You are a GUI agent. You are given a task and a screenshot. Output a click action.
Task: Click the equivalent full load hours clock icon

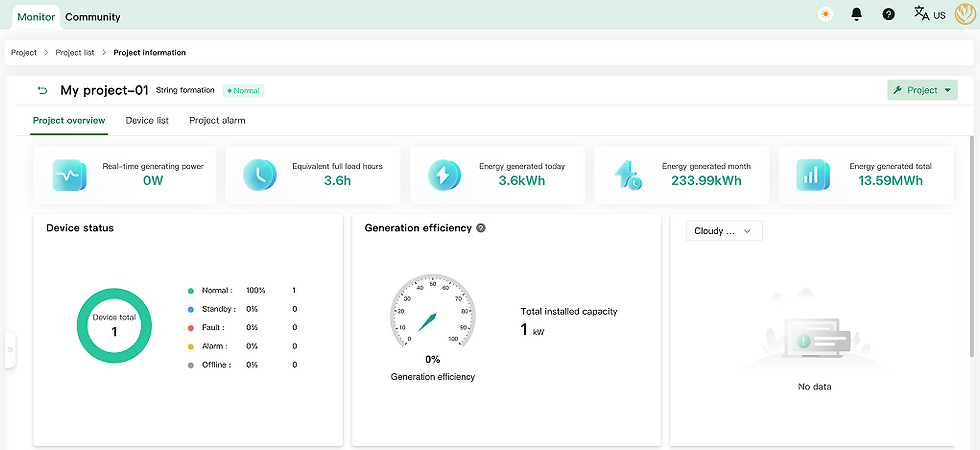(259, 175)
